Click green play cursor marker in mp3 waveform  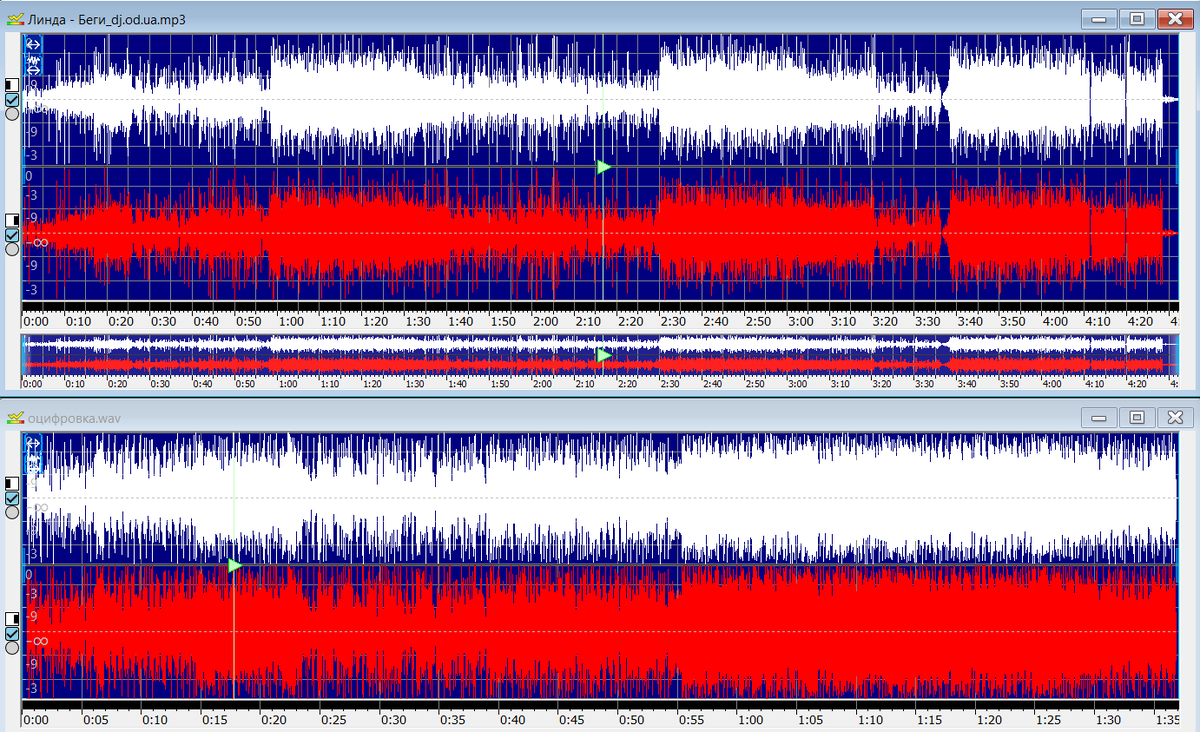(603, 166)
